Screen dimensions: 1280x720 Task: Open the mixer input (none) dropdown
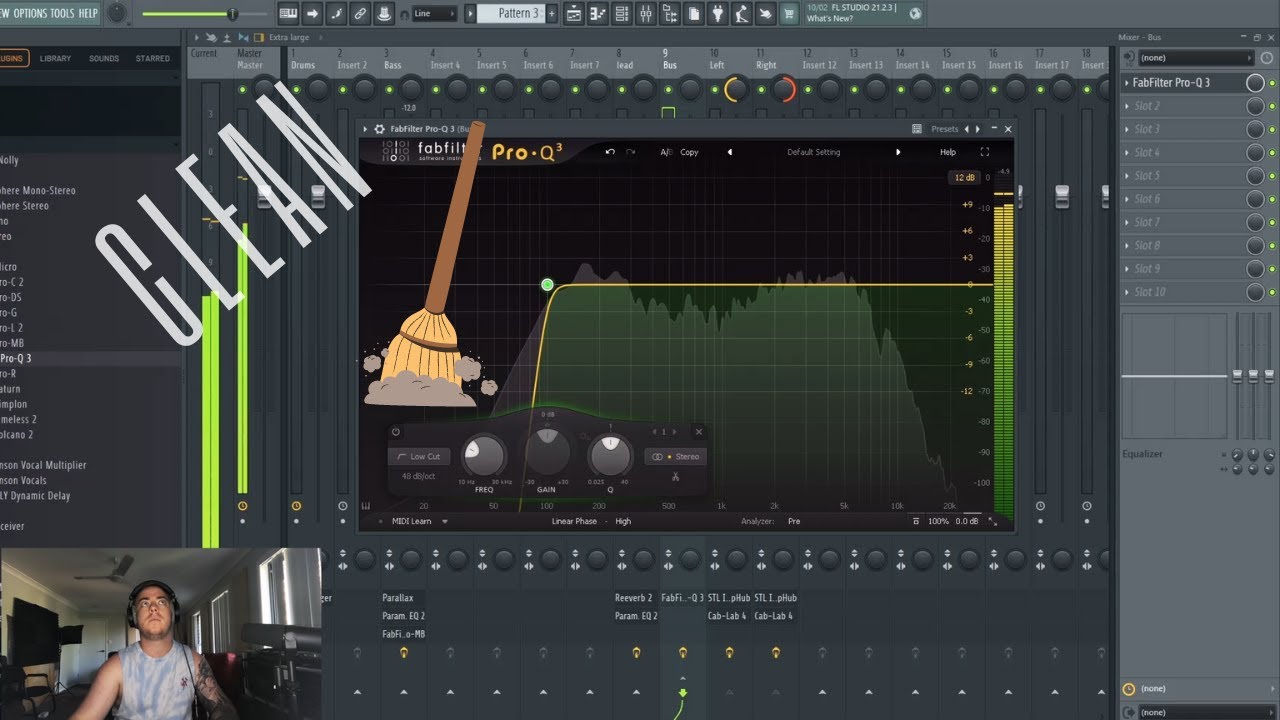point(1196,58)
